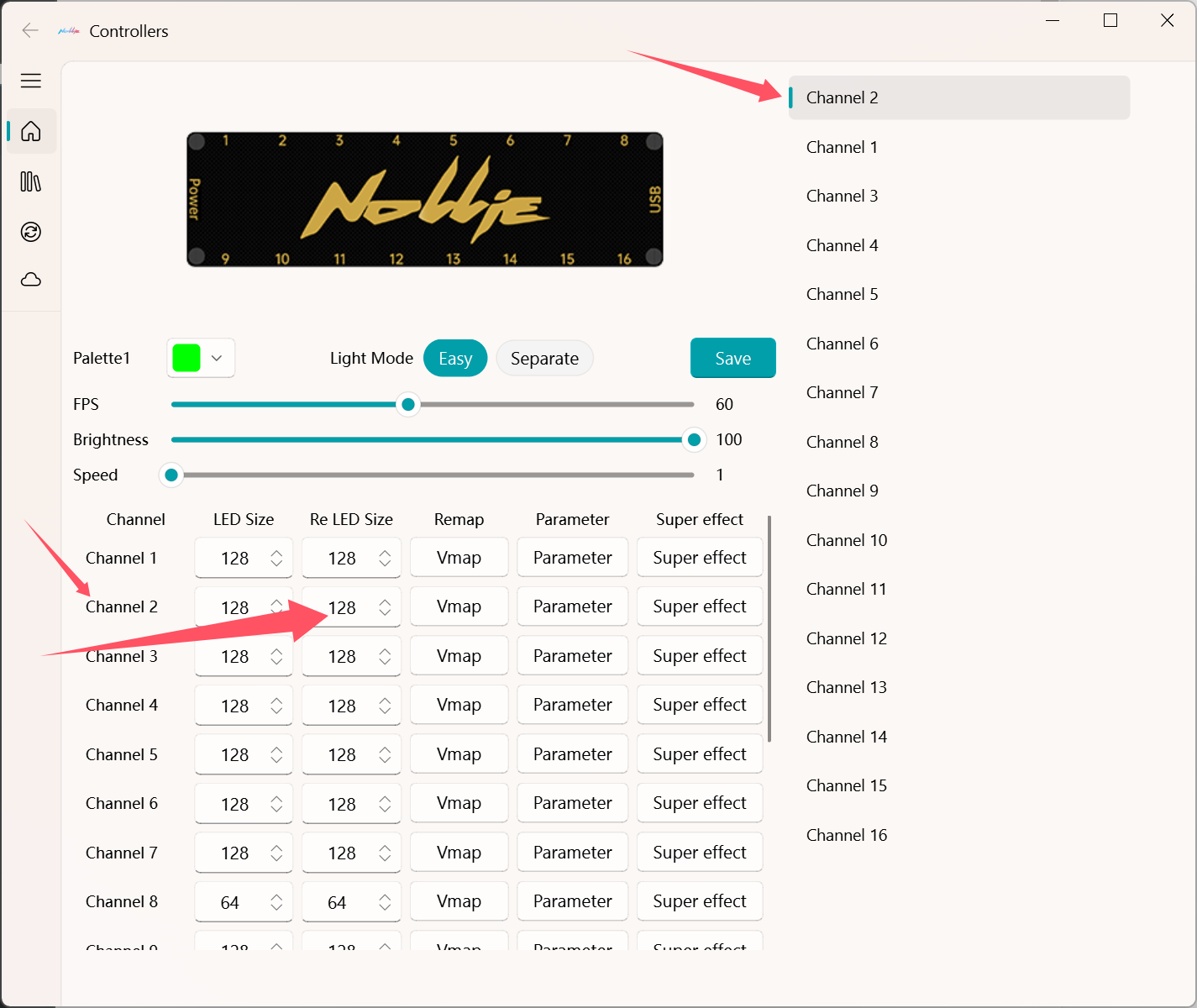Click the Brightness slider handle

[x=694, y=440]
